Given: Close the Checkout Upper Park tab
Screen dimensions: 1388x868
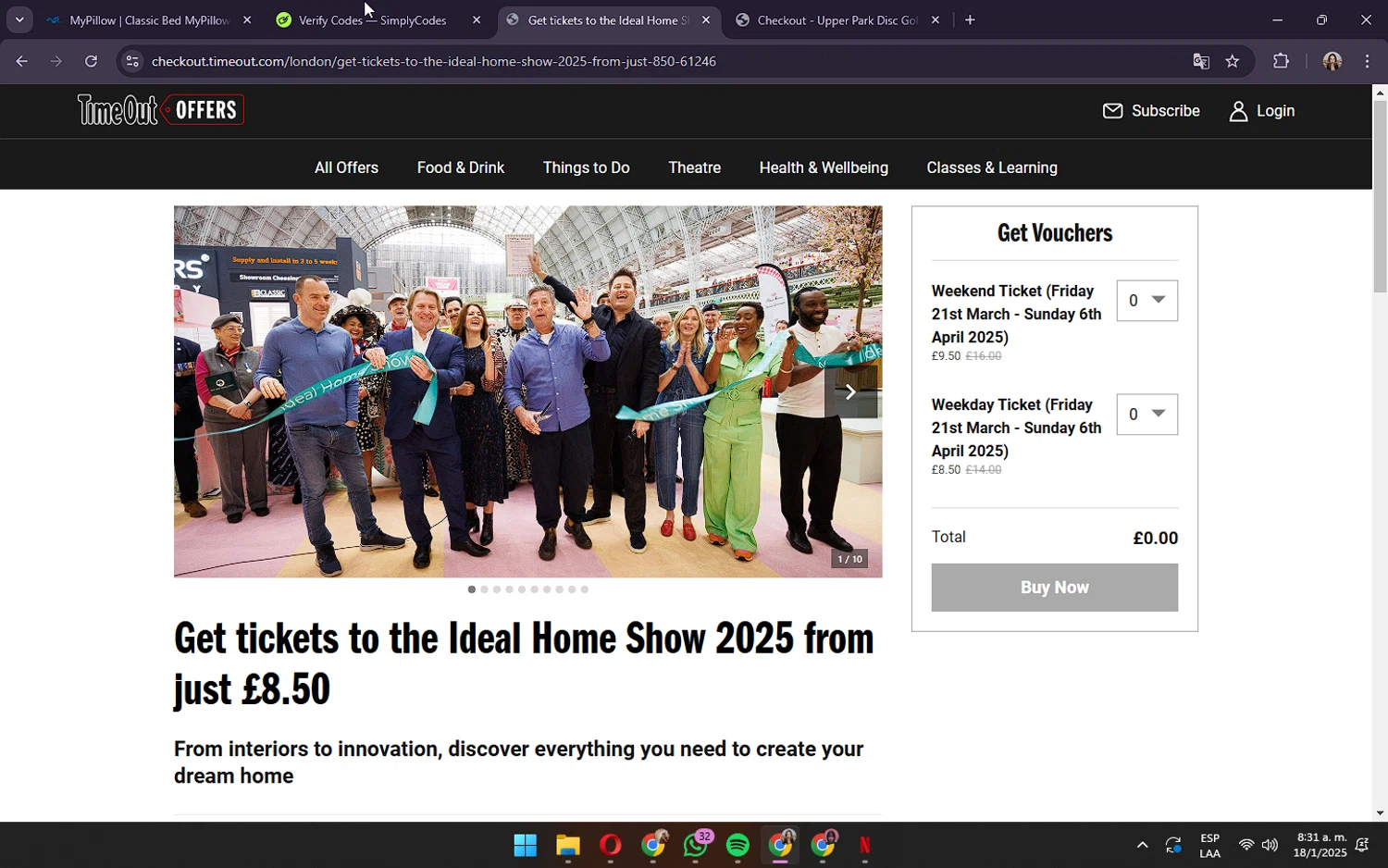Looking at the screenshot, I should [936, 19].
